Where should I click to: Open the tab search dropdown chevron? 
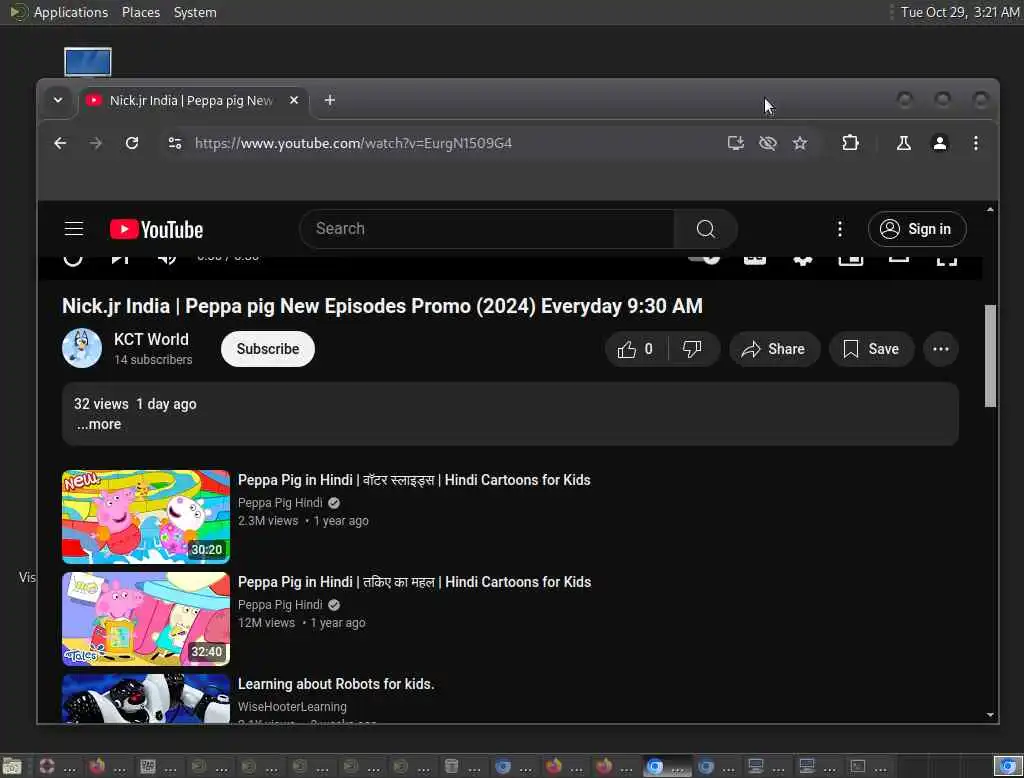58,100
